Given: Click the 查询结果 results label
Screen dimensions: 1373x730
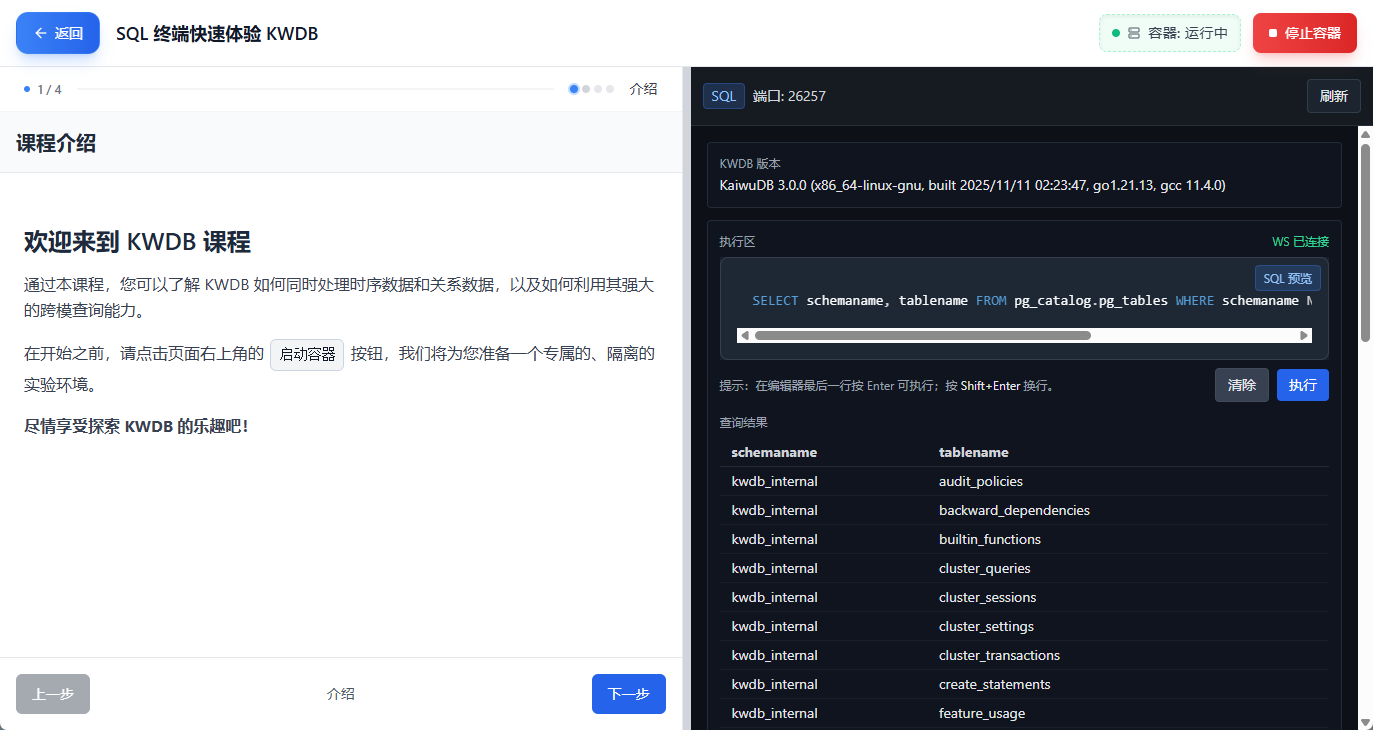Looking at the screenshot, I should 743,423.
